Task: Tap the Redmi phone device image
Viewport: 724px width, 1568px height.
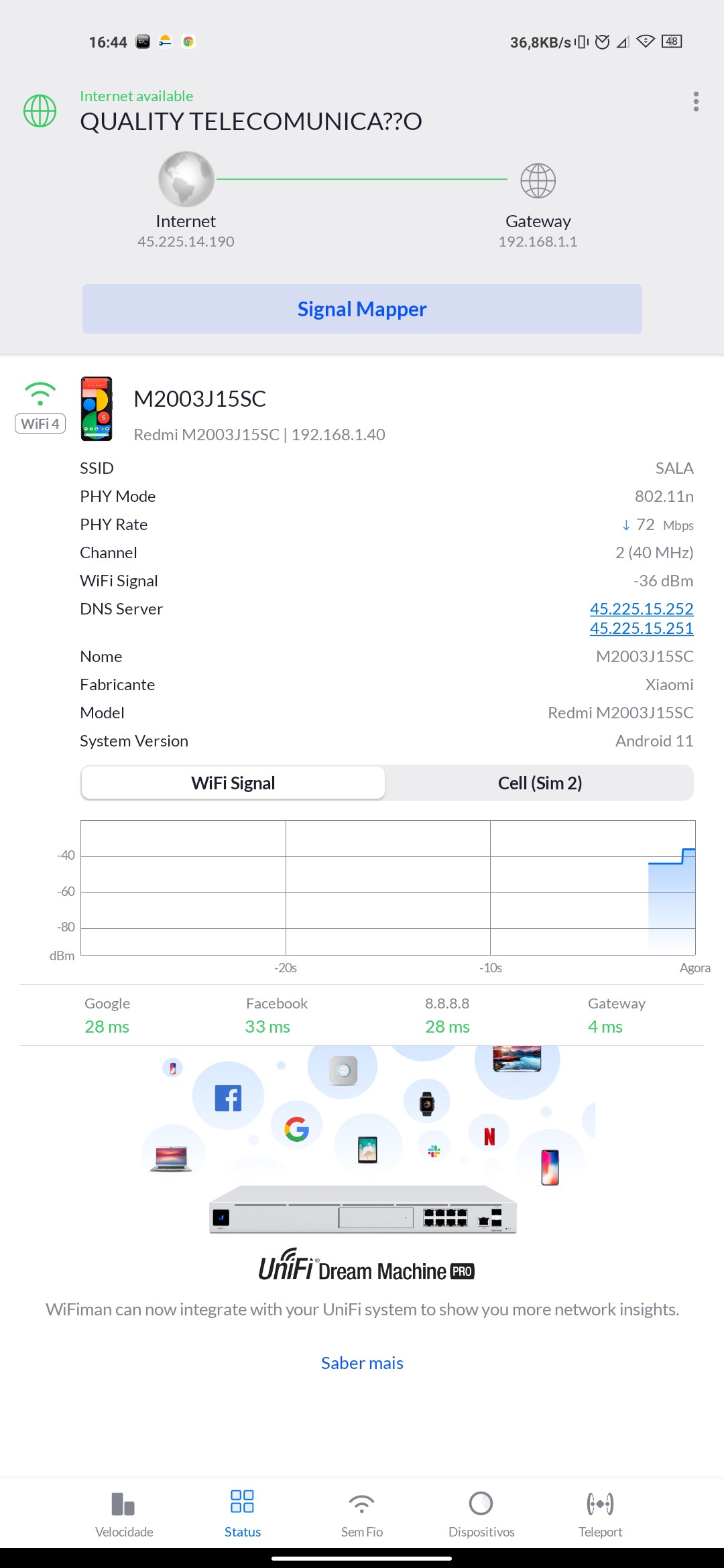Action: pyautogui.click(x=97, y=409)
